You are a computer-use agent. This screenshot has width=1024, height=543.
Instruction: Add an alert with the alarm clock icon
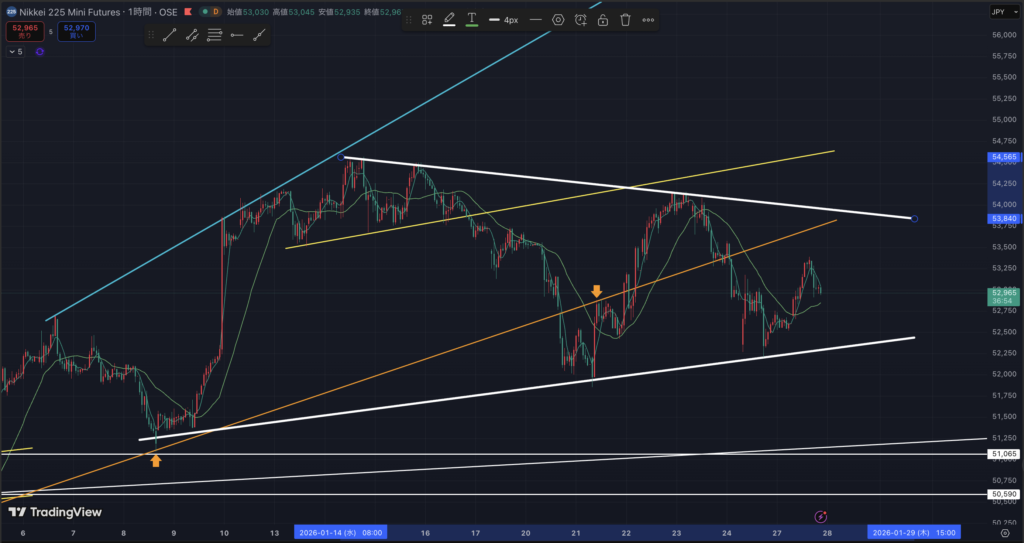tap(581, 20)
